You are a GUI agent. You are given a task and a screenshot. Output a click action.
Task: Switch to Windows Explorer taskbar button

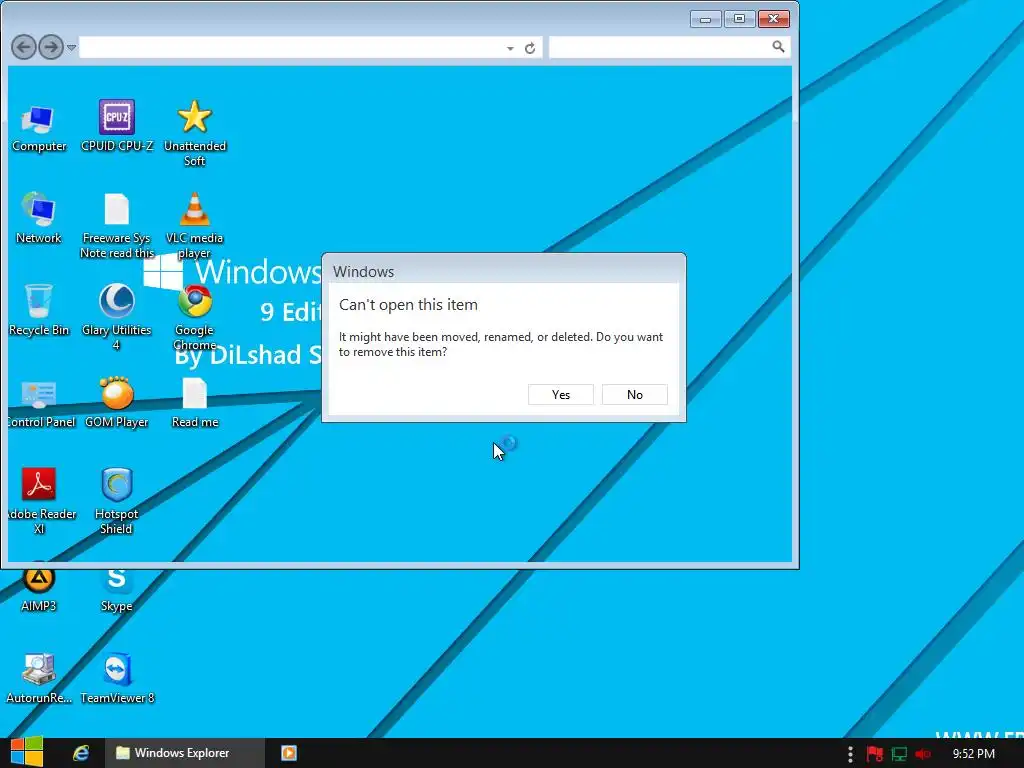pos(185,753)
